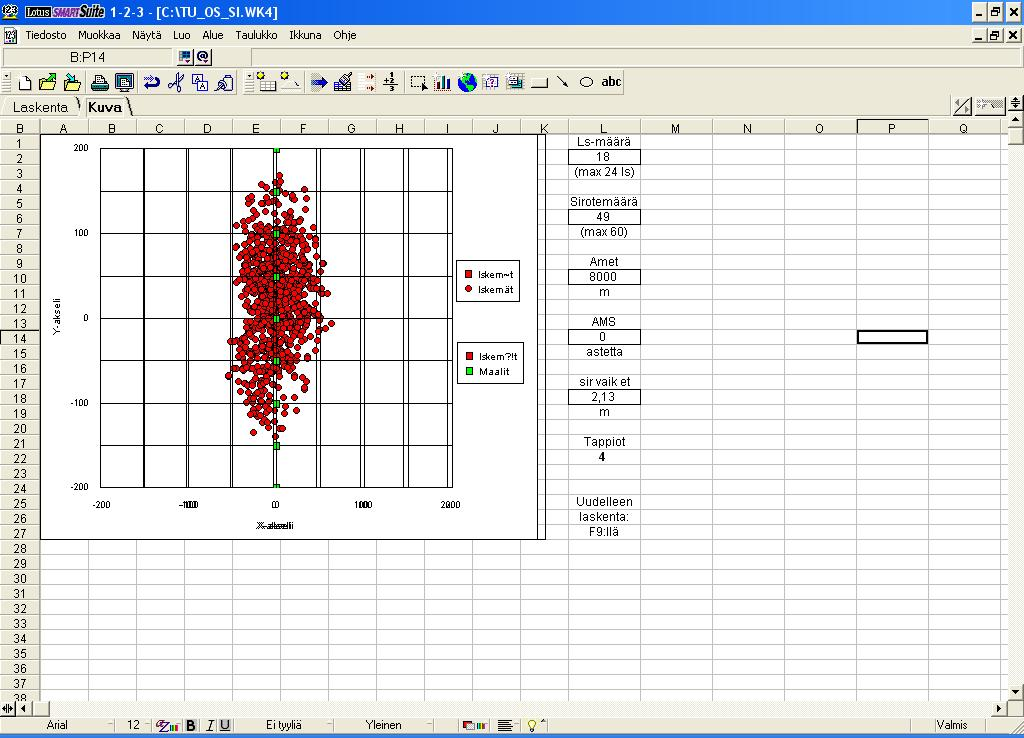This screenshot has height=738, width=1024.
Task: Click the Amet cell containing 8000
Action: click(604, 277)
